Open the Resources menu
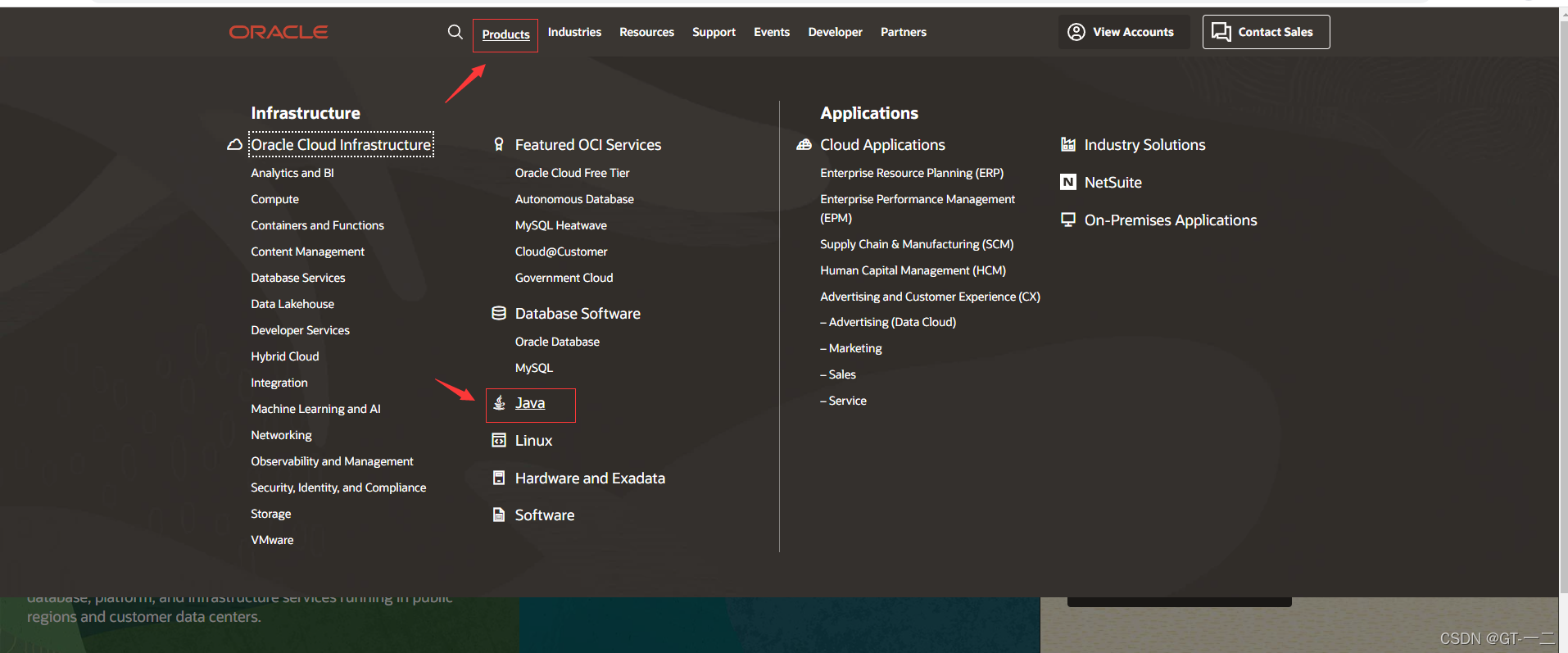This screenshot has width=1568, height=653. pos(646,32)
